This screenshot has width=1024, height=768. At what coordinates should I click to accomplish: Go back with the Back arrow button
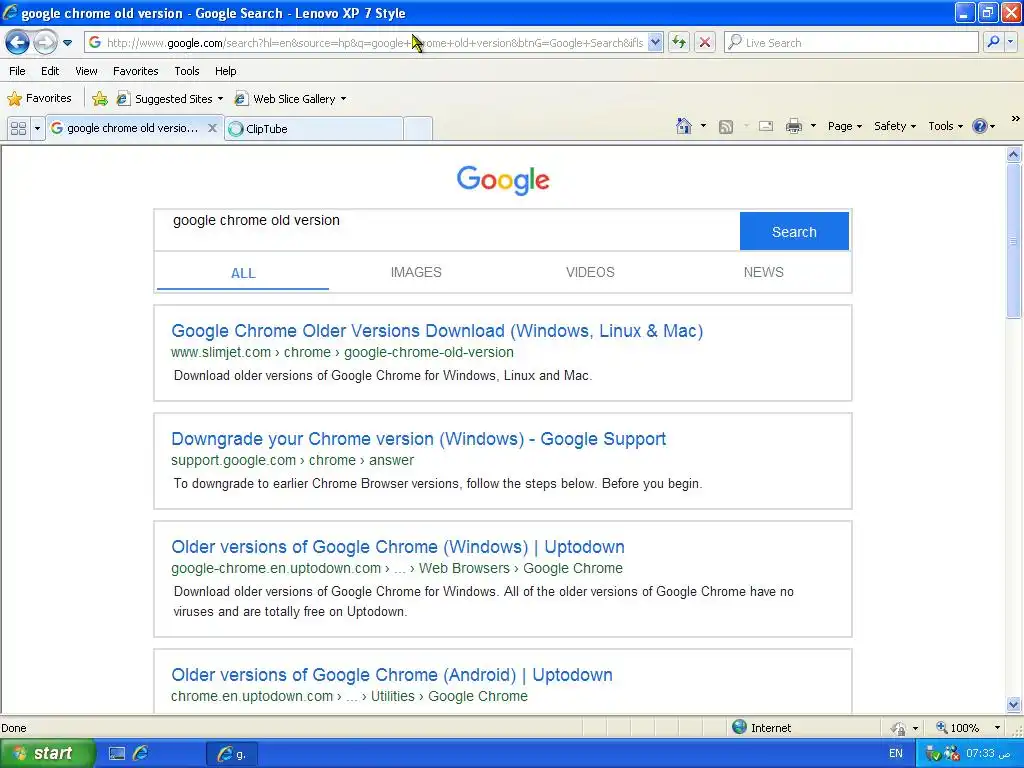point(17,43)
